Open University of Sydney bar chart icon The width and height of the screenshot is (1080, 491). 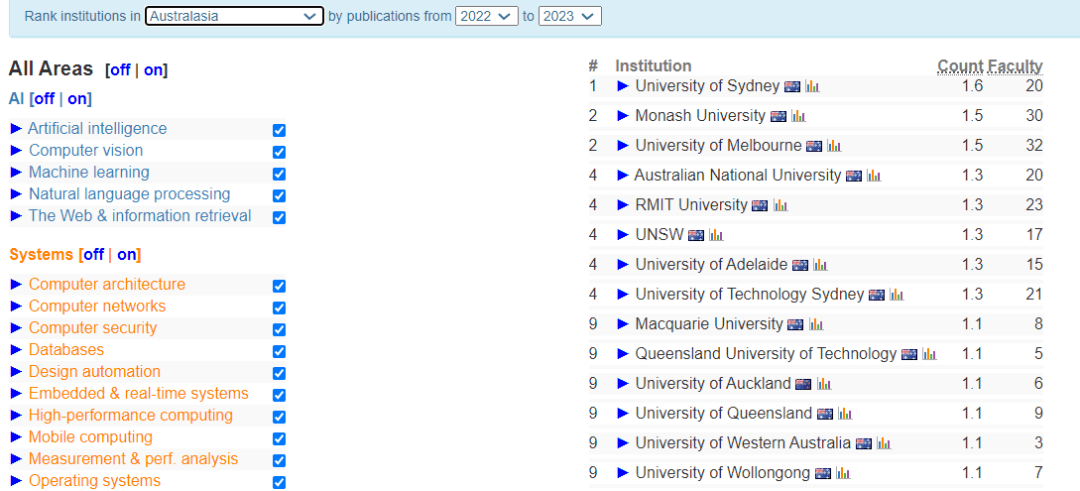tap(812, 87)
